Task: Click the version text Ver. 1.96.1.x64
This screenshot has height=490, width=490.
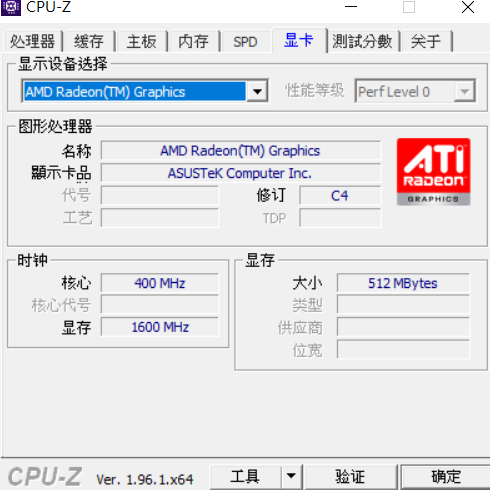Action: pyautogui.click(x=144, y=479)
